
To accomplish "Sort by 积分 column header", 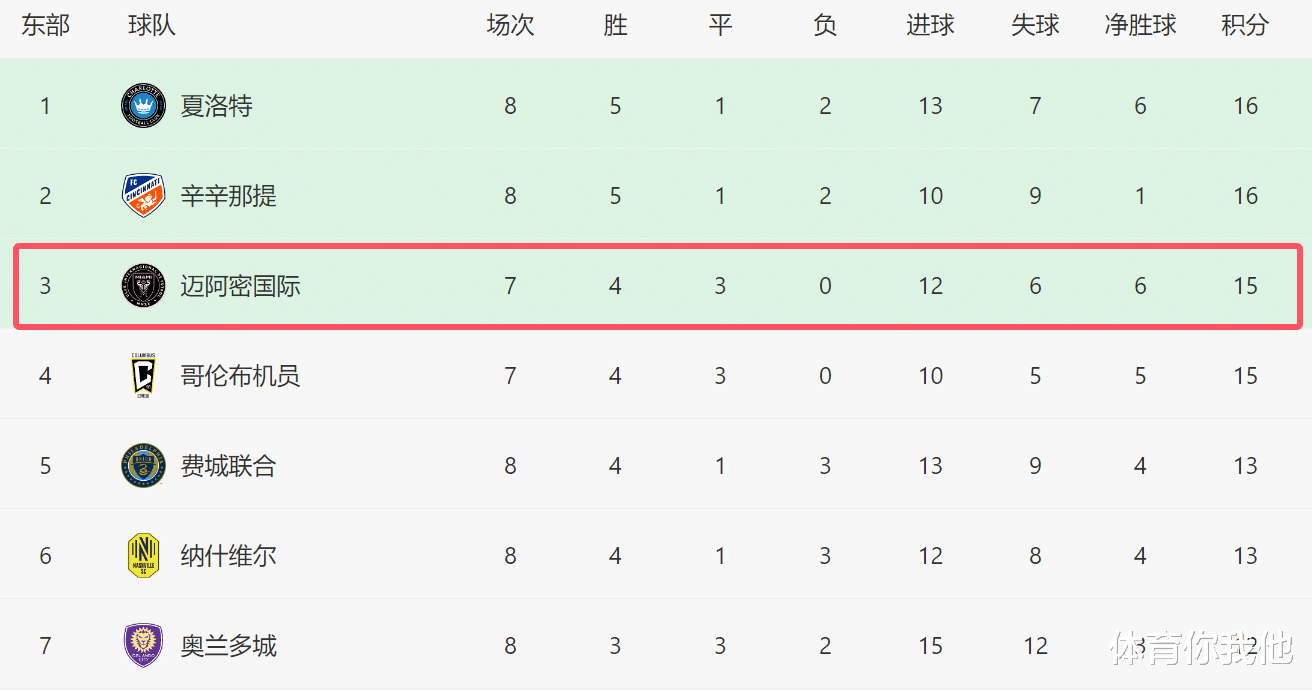I will pyautogui.click(x=1245, y=25).
